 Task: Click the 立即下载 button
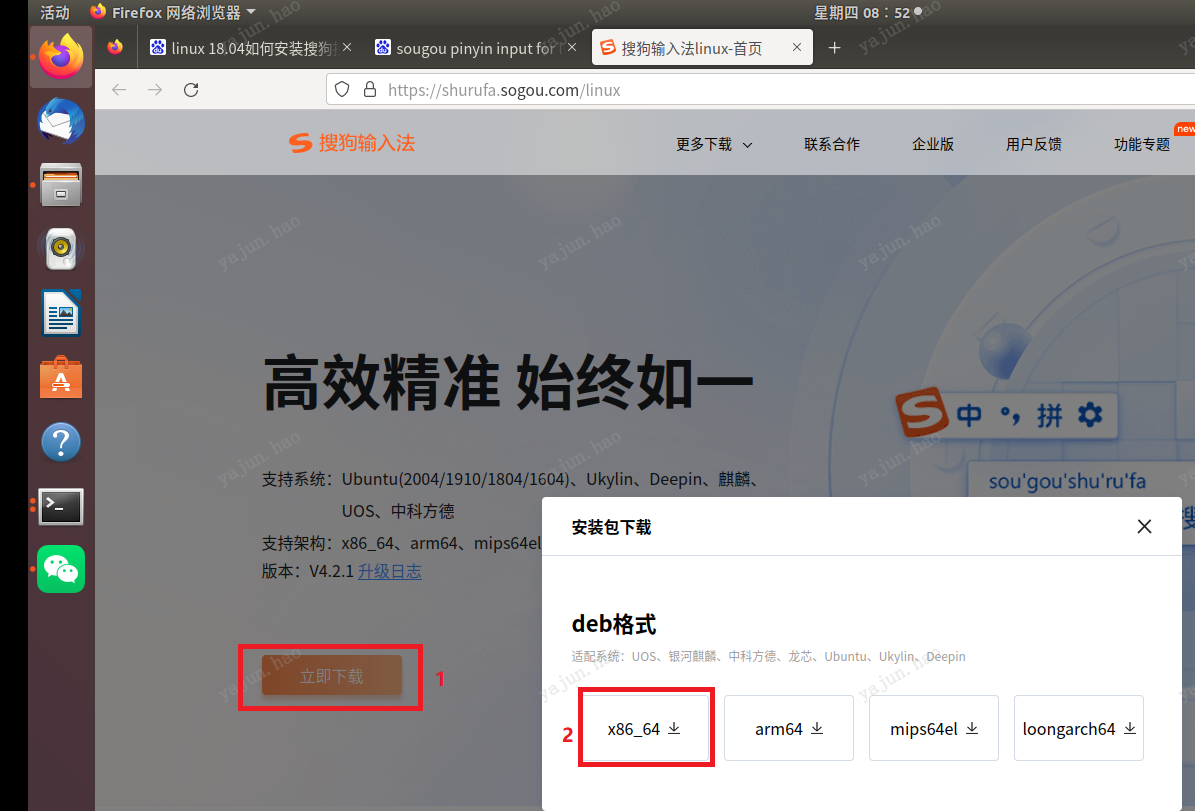(332, 676)
